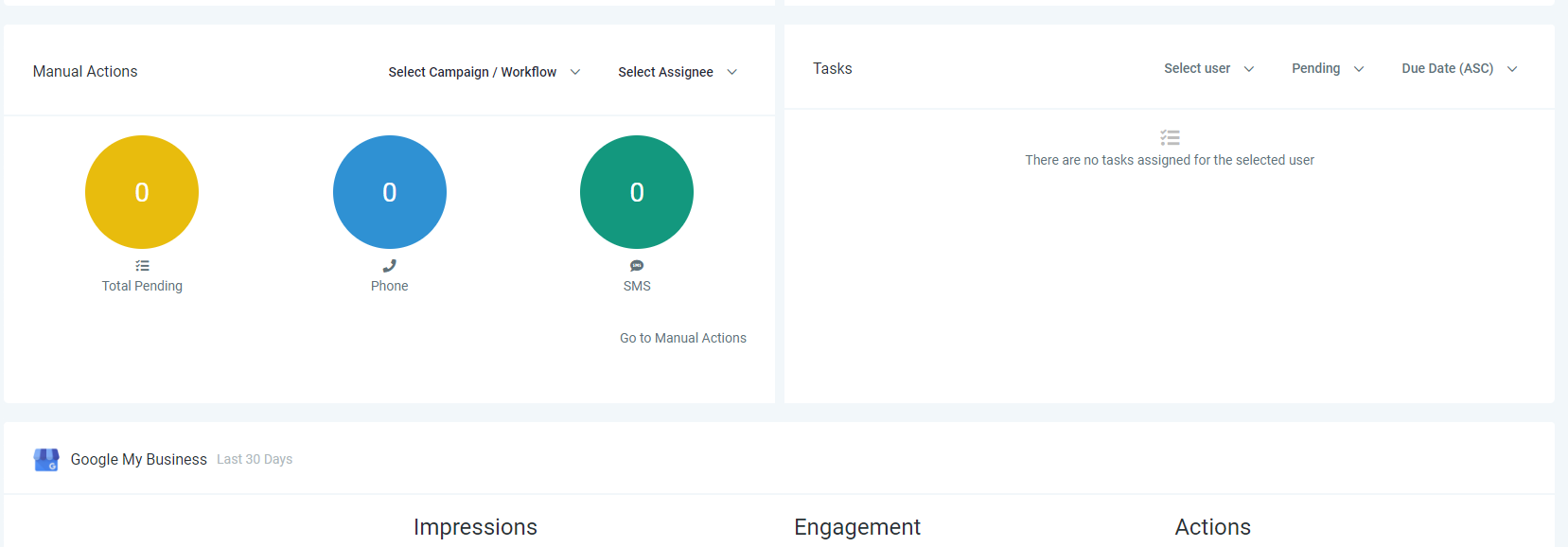This screenshot has width=1568, height=547.
Task: Click the green SMS count circle
Action: click(x=637, y=192)
